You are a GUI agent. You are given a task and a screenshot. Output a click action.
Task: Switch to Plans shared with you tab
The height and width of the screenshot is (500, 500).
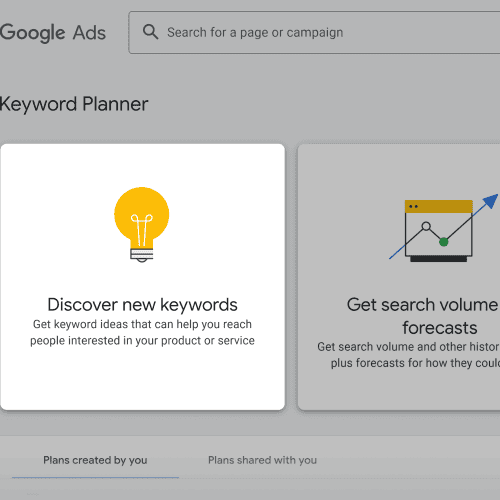(x=262, y=460)
